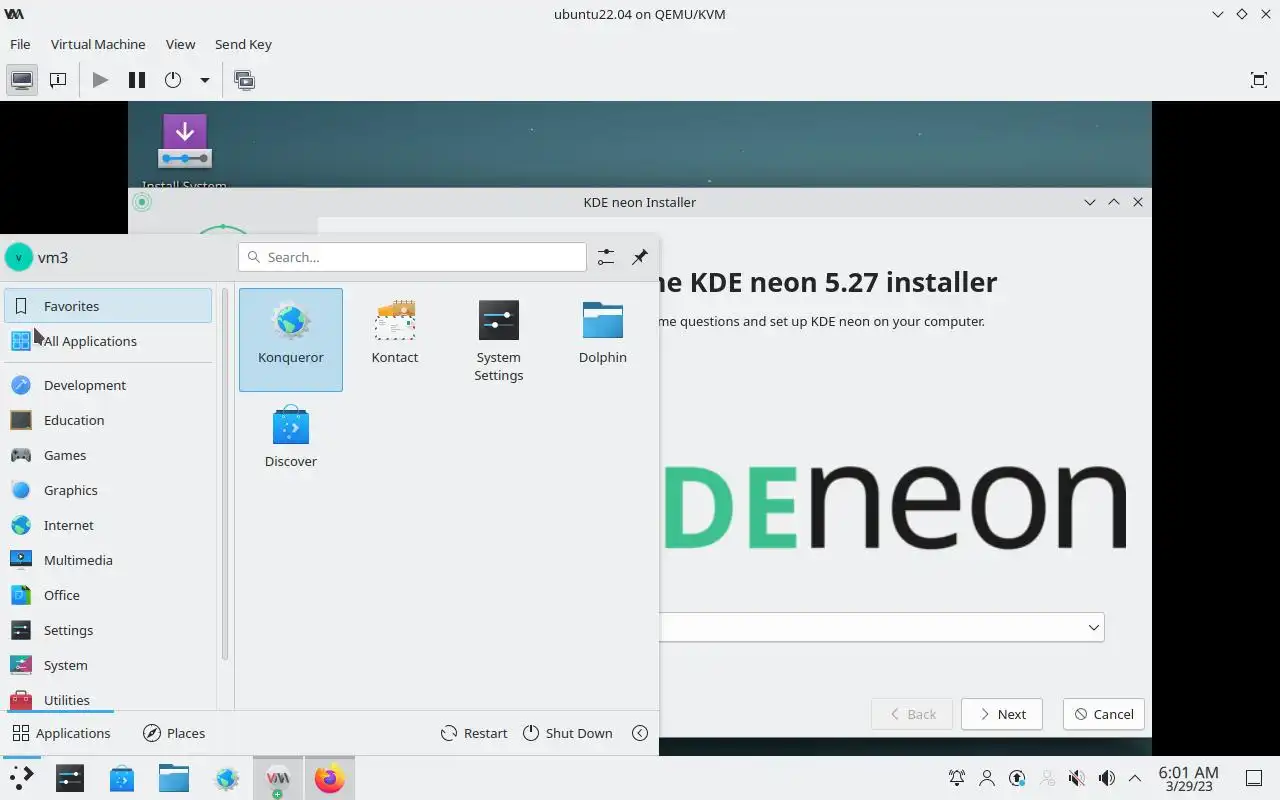This screenshot has width=1280, height=800.
Task: Open Install System desktop icon
Action: pos(184,151)
